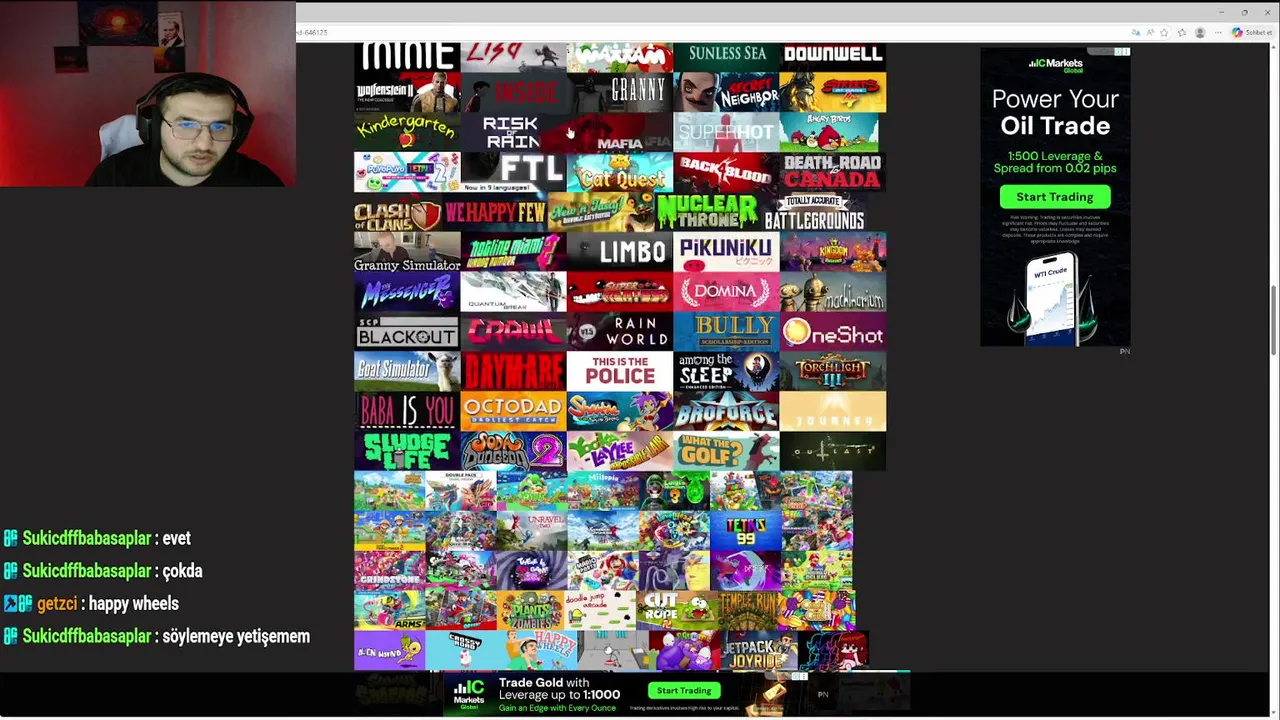1280x720 pixels.
Task: Select the SCP Blackout tile
Action: [407, 332]
